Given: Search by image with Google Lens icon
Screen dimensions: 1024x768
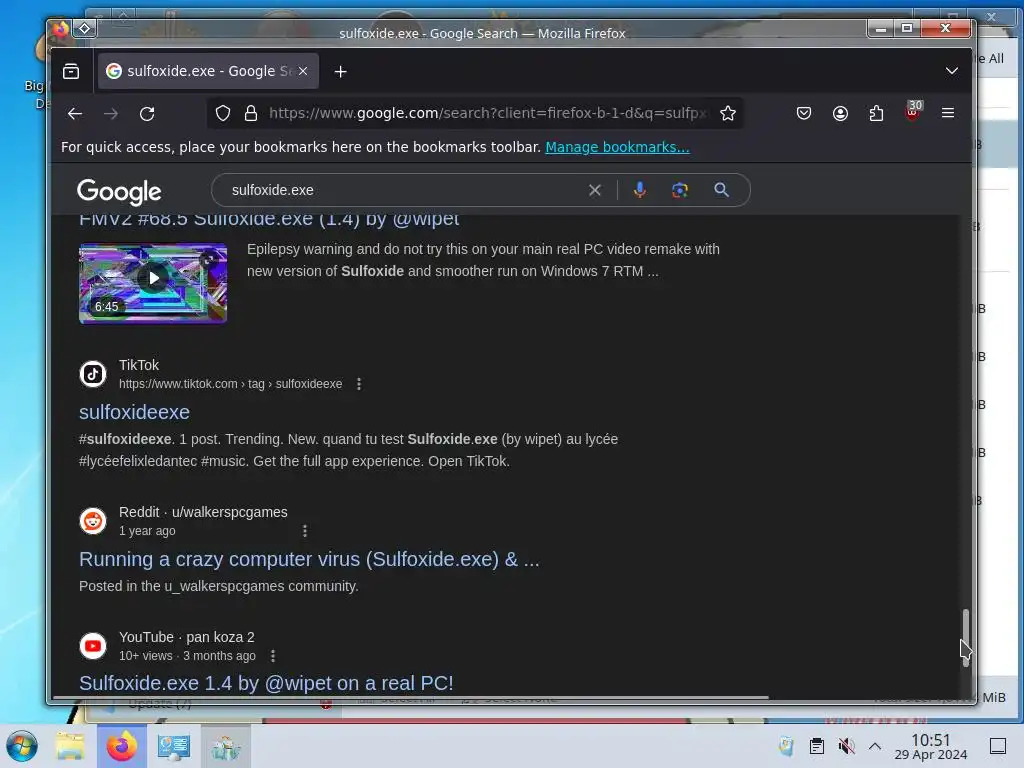Looking at the screenshot, I should point(680,190).
